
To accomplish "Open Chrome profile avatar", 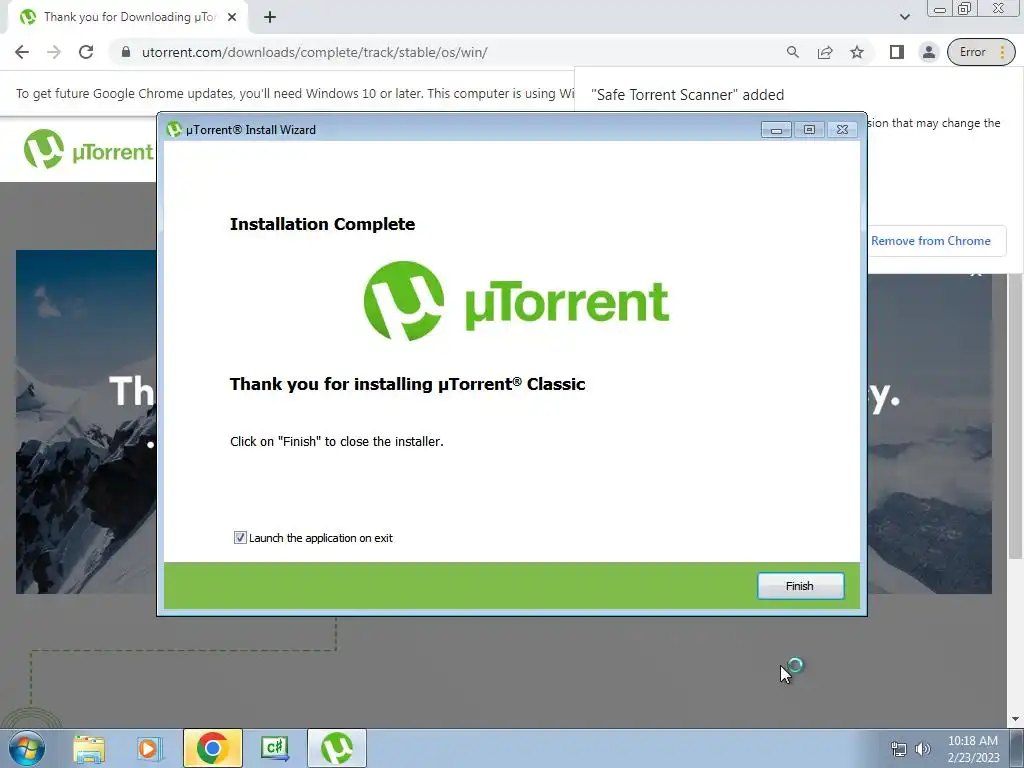I will (x=928, y=52).
